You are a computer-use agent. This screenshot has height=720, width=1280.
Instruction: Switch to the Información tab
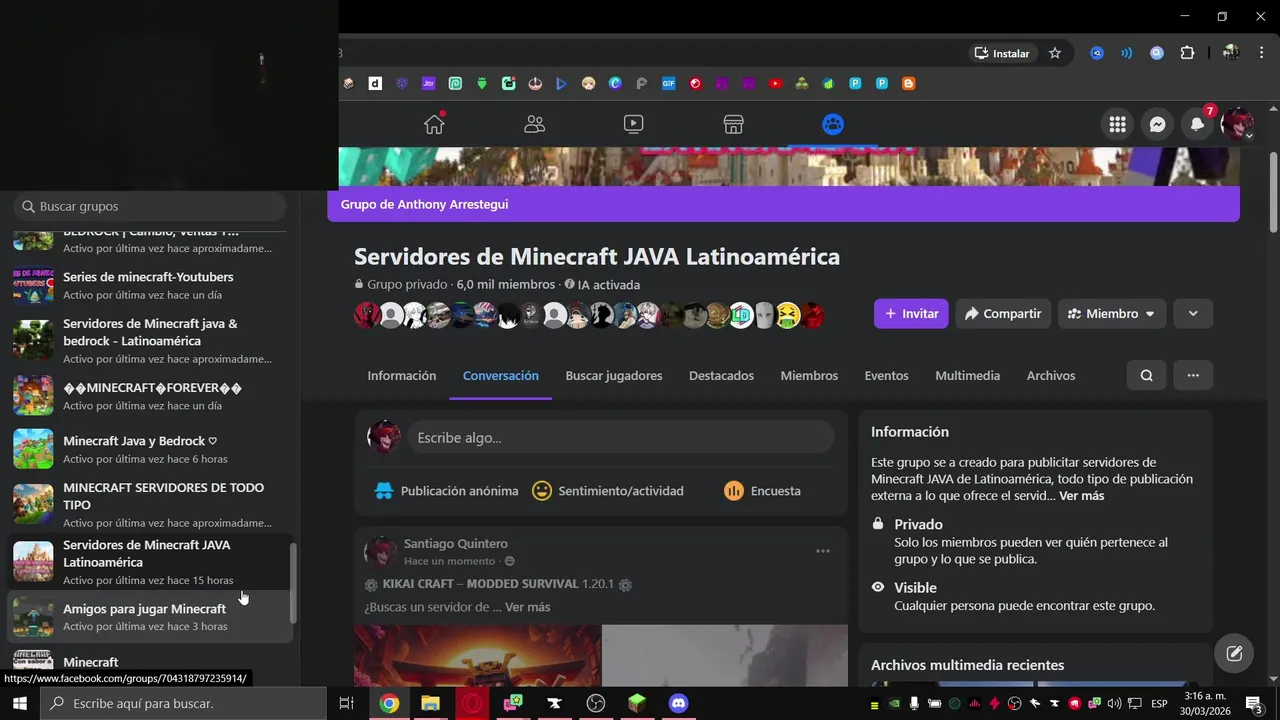coord(402,375)
